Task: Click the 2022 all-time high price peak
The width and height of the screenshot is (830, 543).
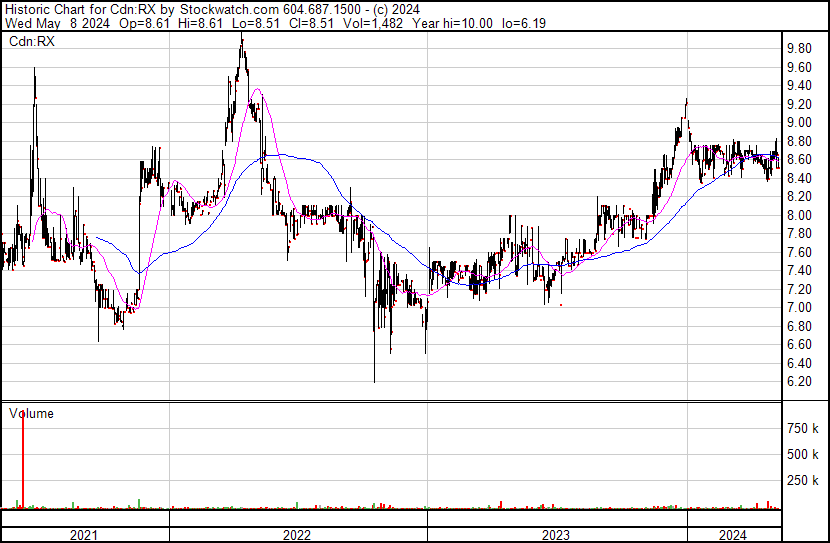Action: pyautogui.click(x=242, y=38)
